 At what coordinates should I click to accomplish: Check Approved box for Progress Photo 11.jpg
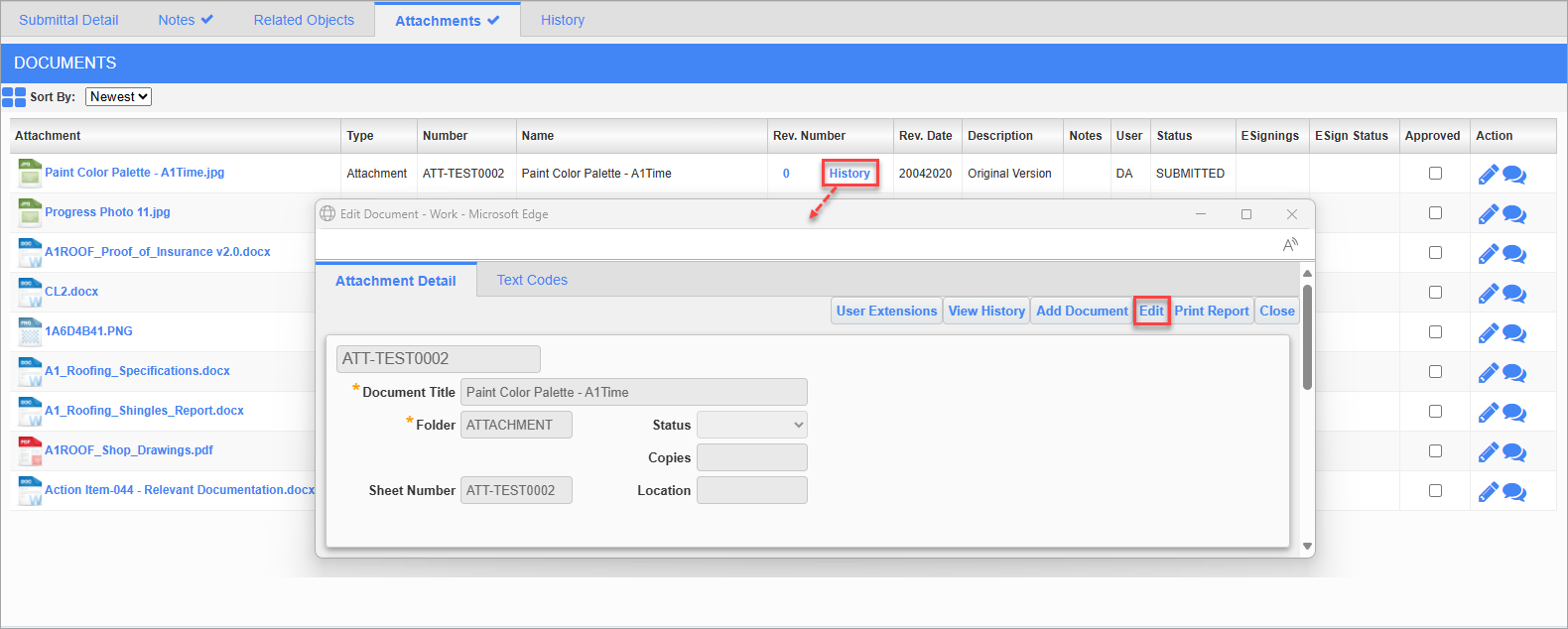tap(1435, 212)
